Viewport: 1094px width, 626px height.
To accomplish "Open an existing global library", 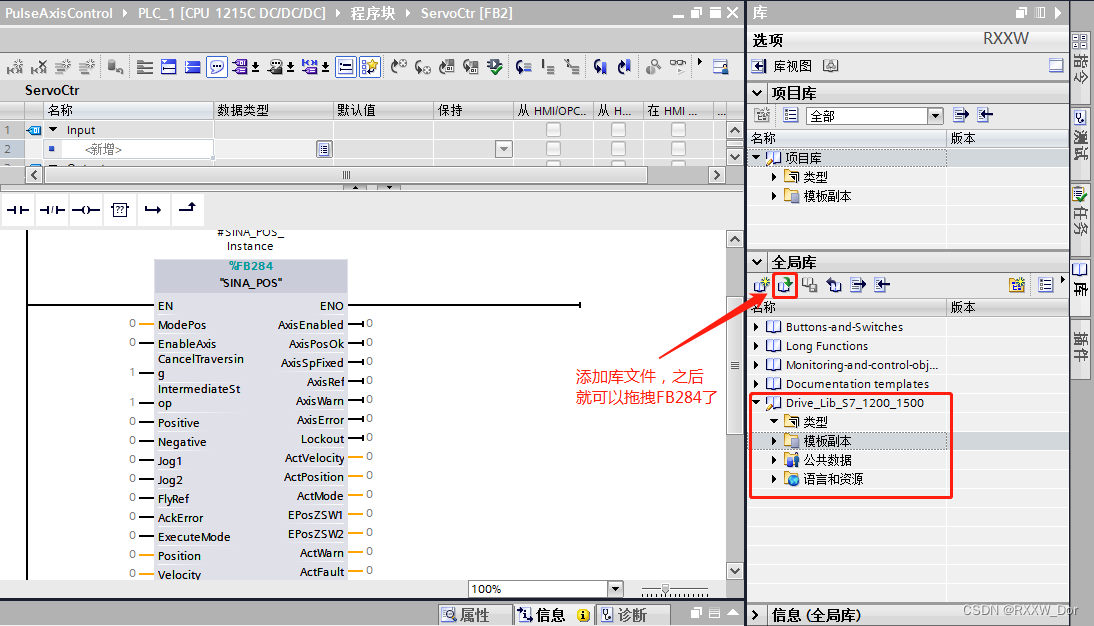I will [784, 285].
